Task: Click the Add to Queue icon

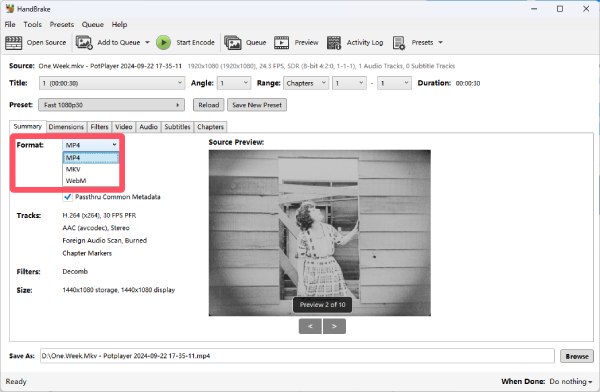Action: tap(84, 42)
